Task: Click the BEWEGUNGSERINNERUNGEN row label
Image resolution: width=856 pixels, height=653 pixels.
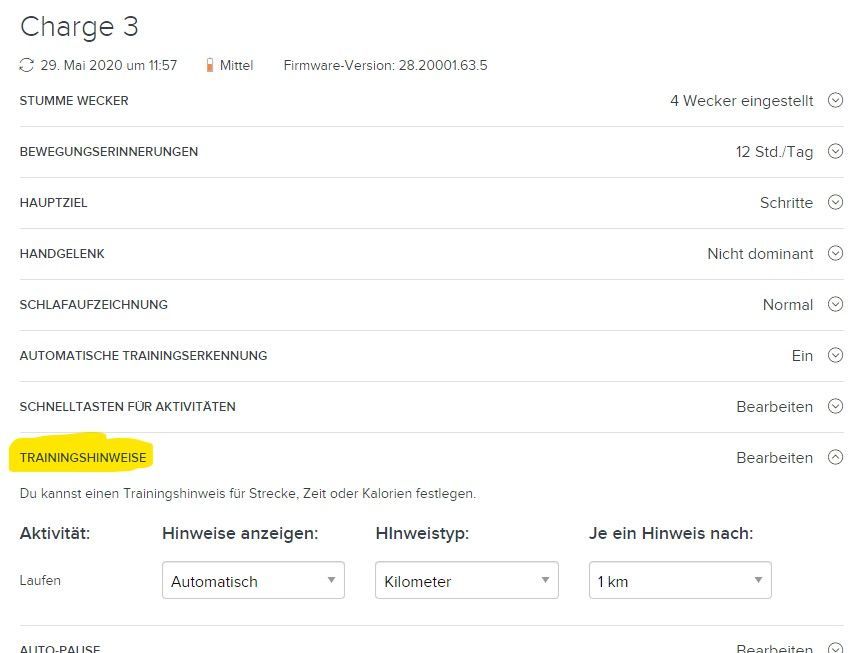Action: 109,152
